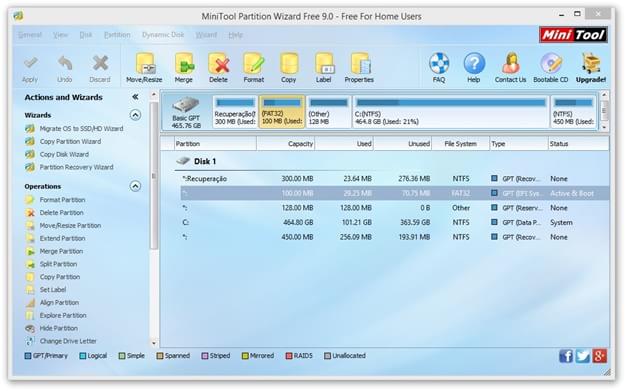Click the Help question mark icon

pos(474,63)
